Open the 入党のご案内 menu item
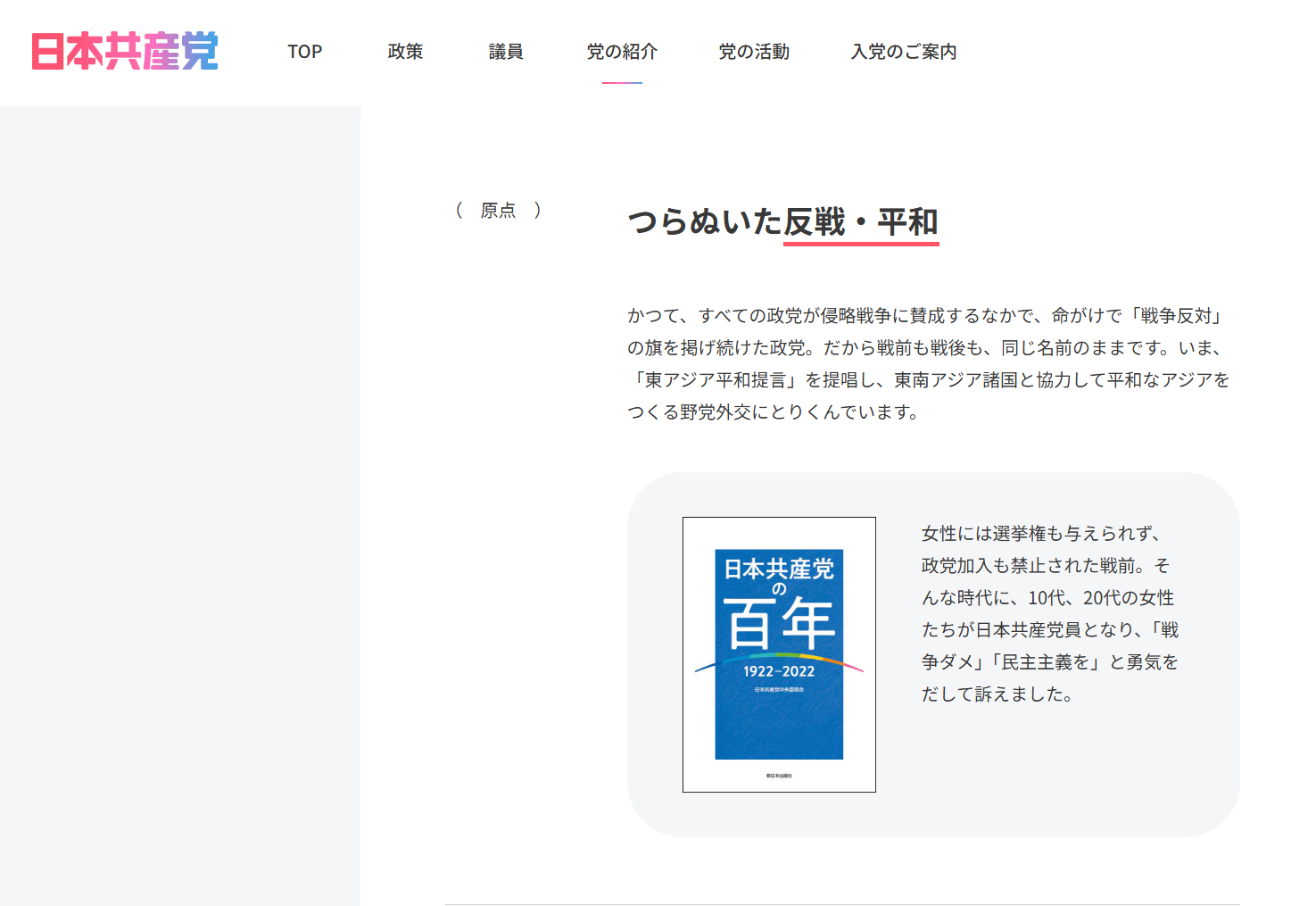The width and height of the screenshot is (1316, 906). click(904, 52)
